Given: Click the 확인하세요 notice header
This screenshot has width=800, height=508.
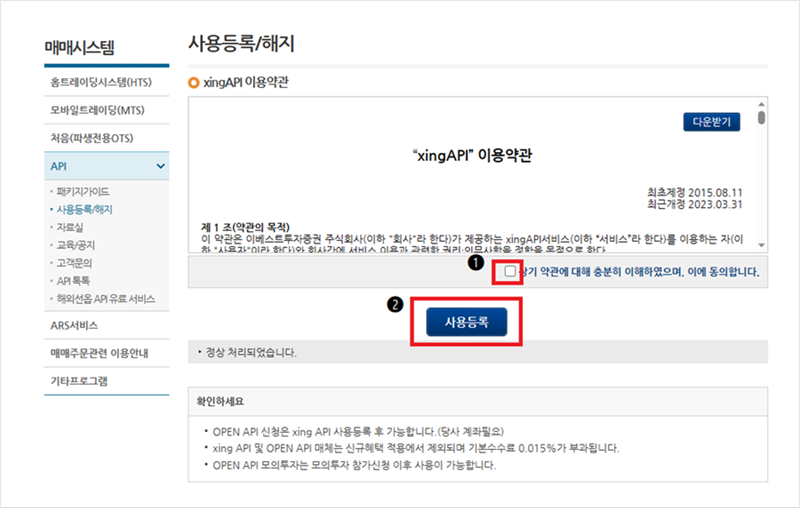Looking at the screenshot, I should 220,401.
